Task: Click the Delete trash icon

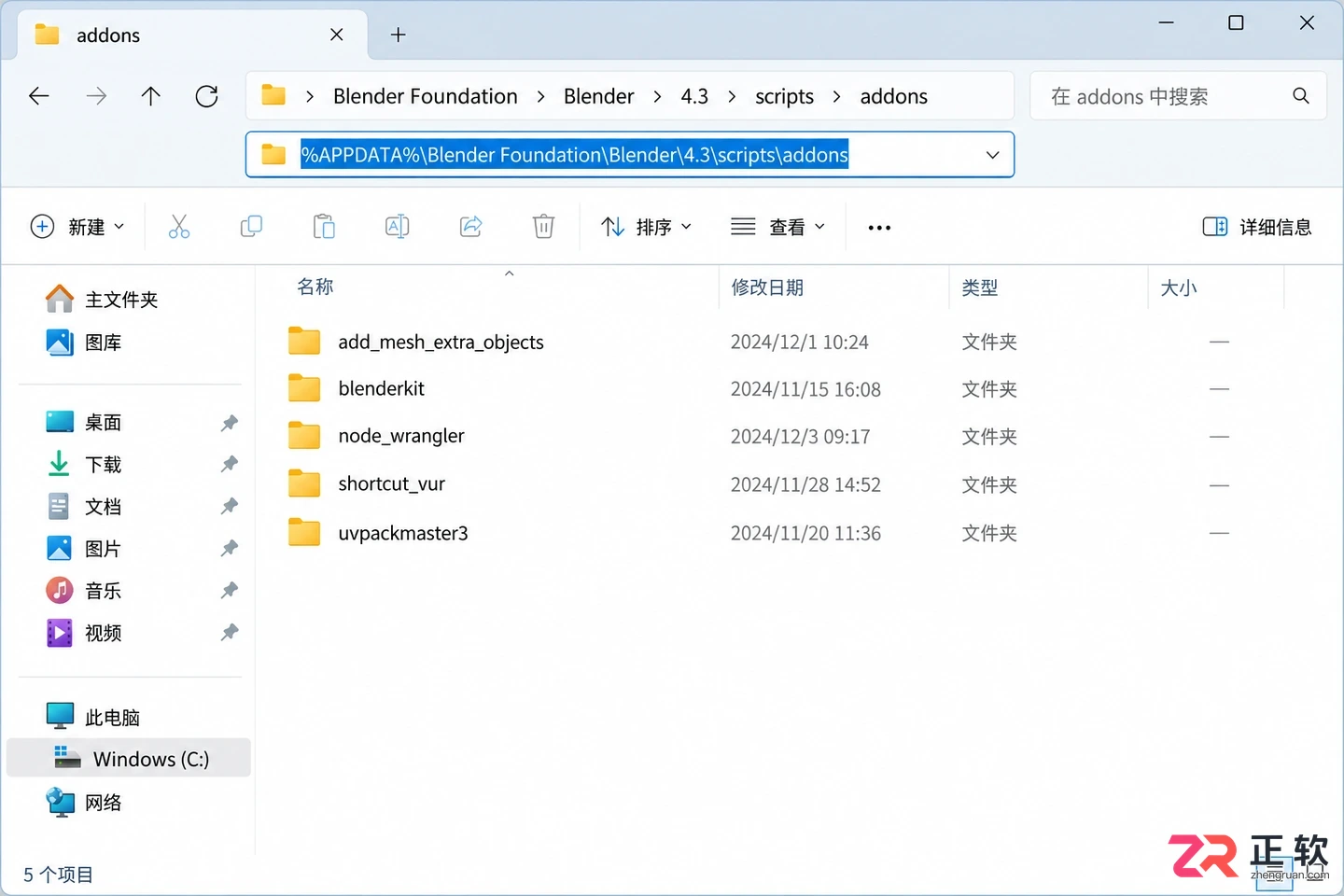Action: 543,227
